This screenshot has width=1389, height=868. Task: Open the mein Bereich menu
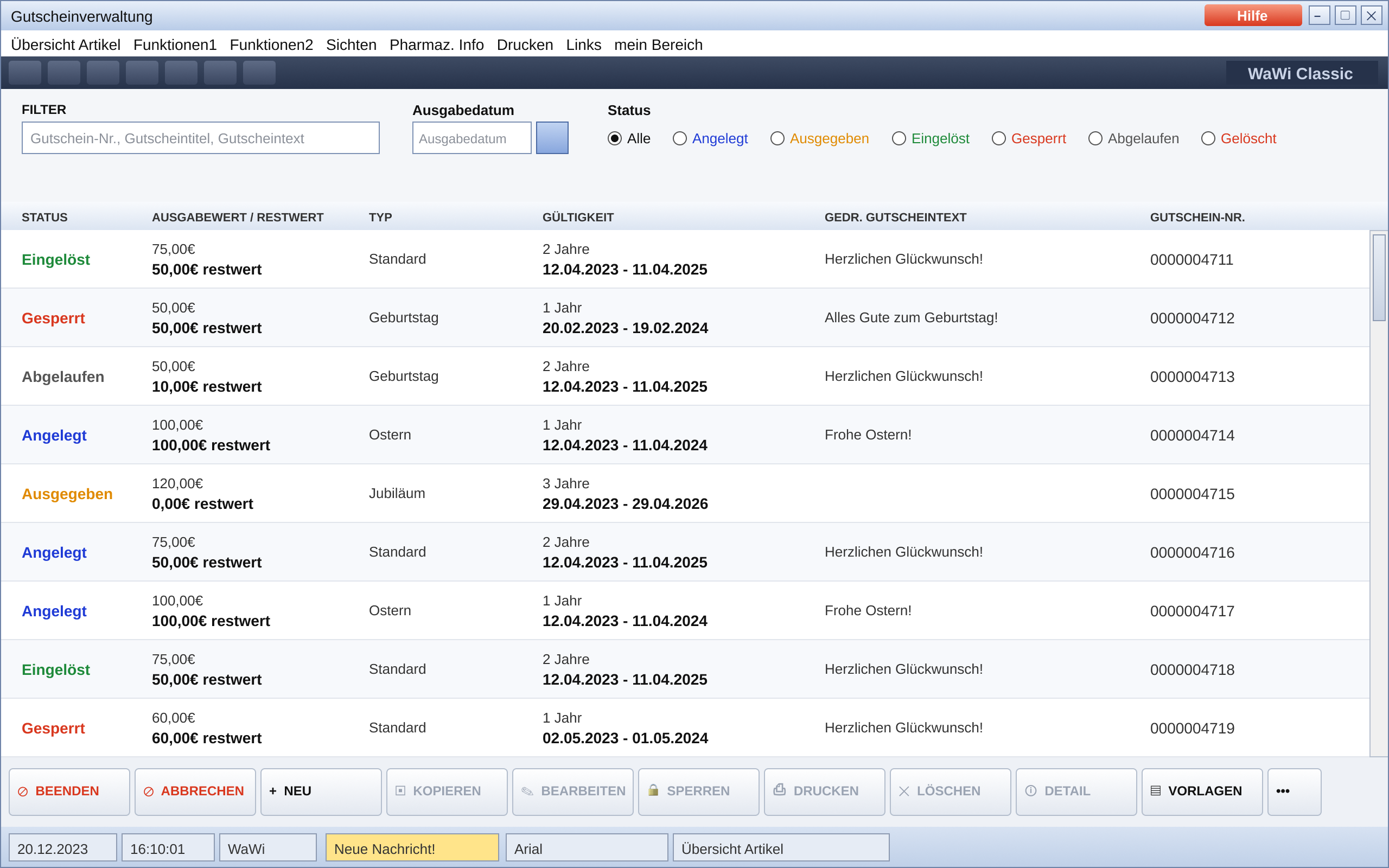coord(658,45)
